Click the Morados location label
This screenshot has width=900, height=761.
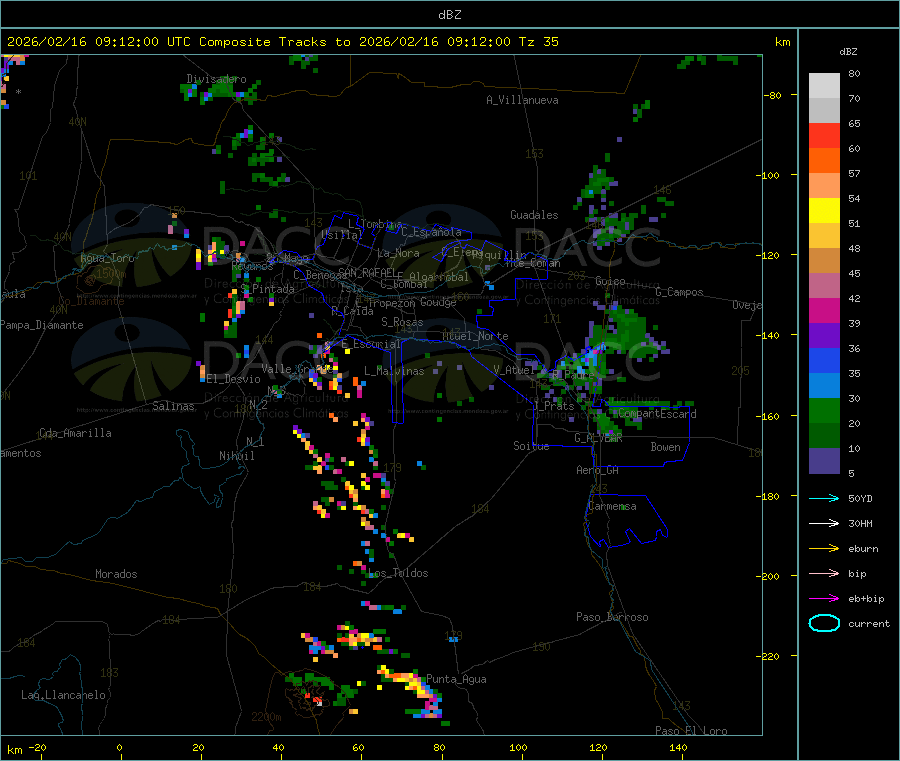pos(117,574)
